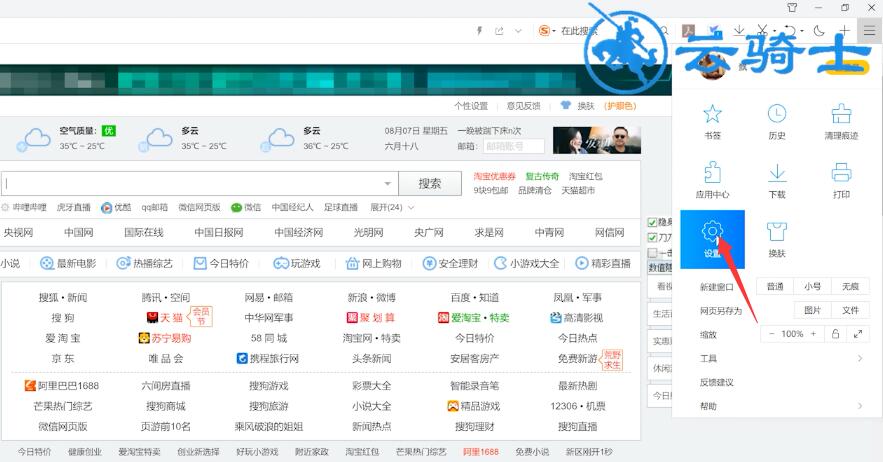
Task: Click the lightning speed-mode icon in address bar
Action: pyautogui.click(x=479, y=31)
